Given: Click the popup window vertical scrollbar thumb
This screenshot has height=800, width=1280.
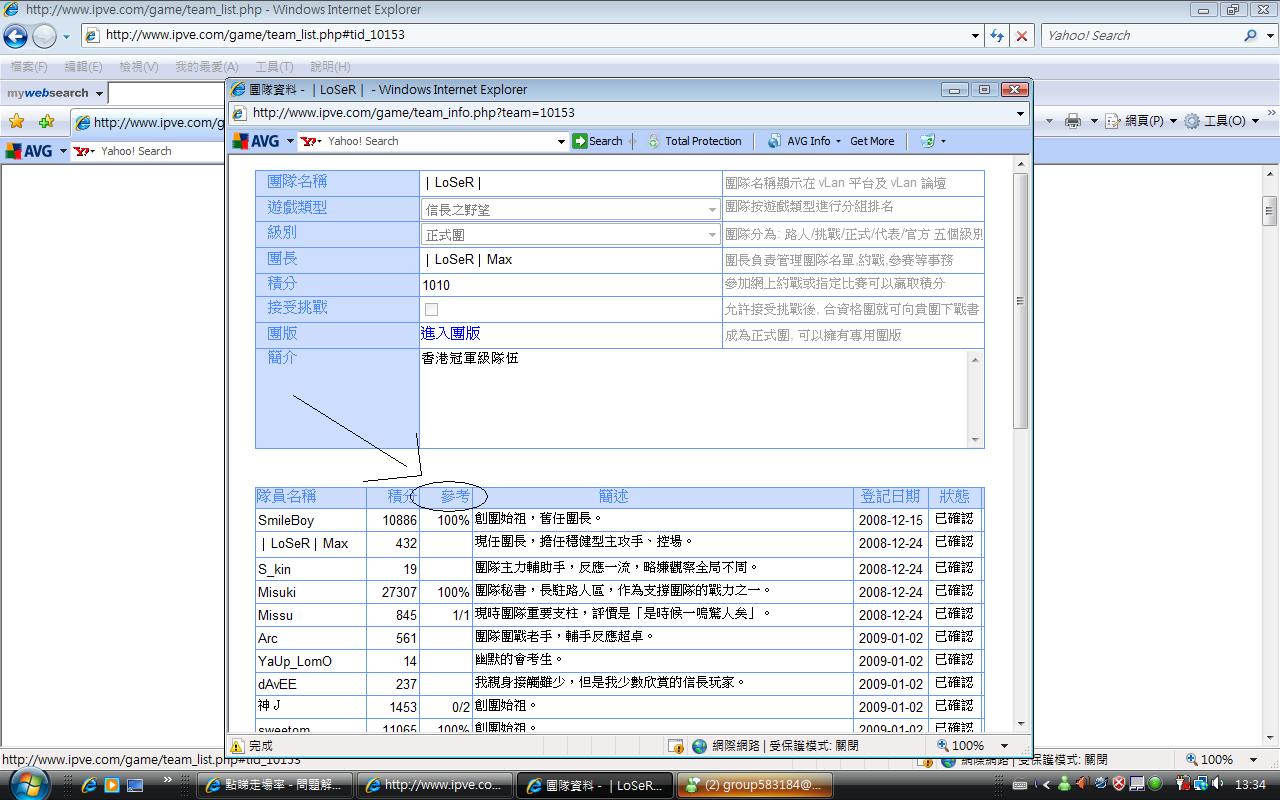Looking at the screenshot, I should (1020, 300).
